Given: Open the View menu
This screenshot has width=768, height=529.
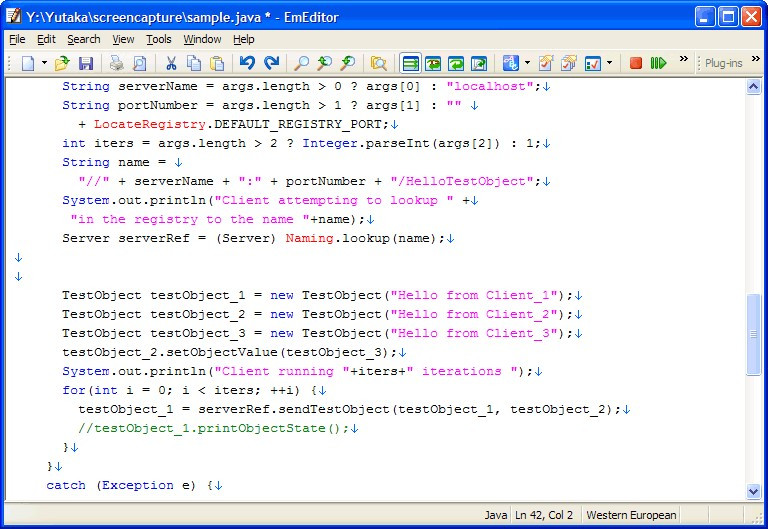Looking at the screenshot, I should [x=123, y=39].
